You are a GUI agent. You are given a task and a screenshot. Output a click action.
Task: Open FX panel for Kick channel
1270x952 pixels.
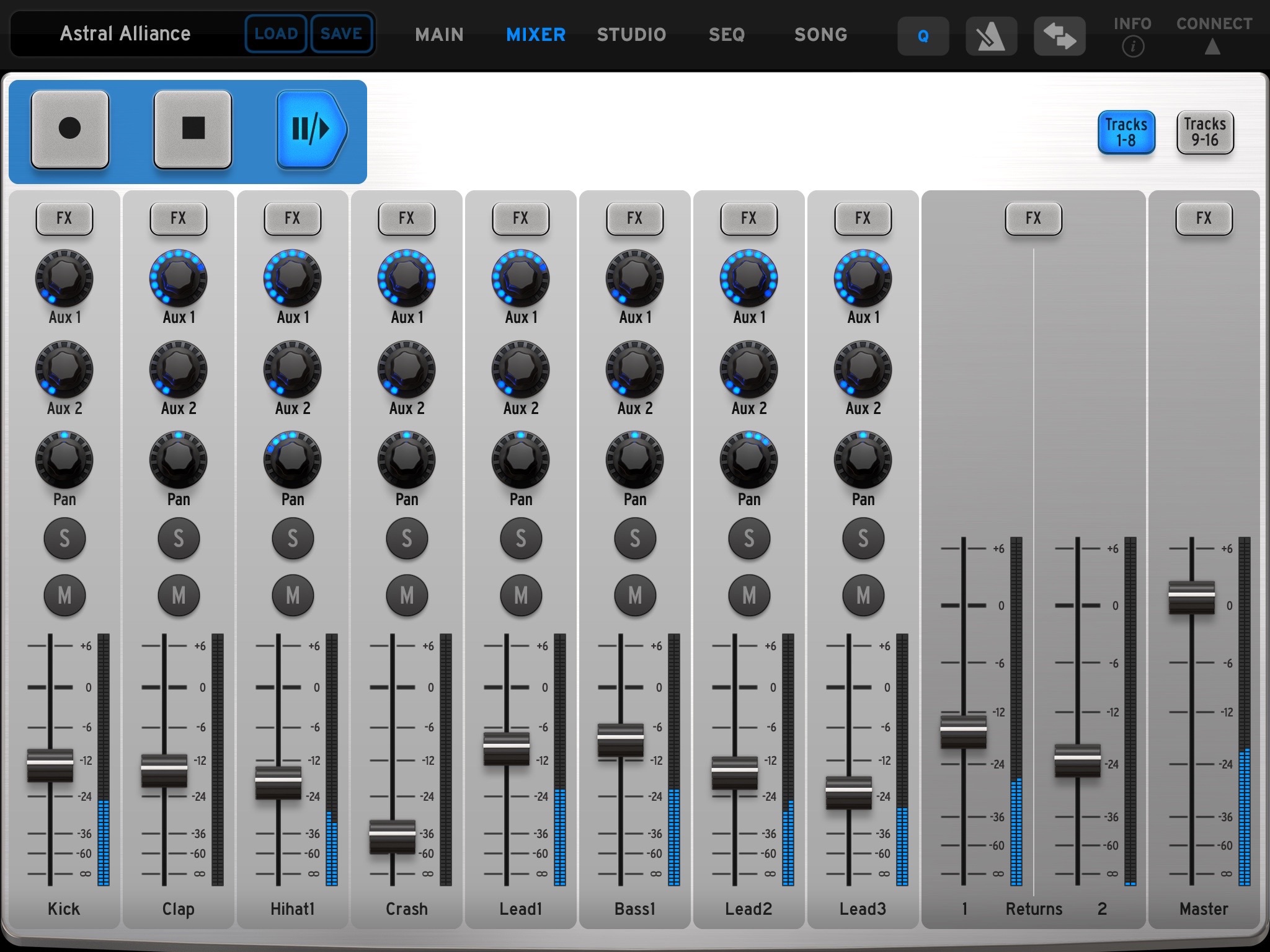[x=63, y=217]
